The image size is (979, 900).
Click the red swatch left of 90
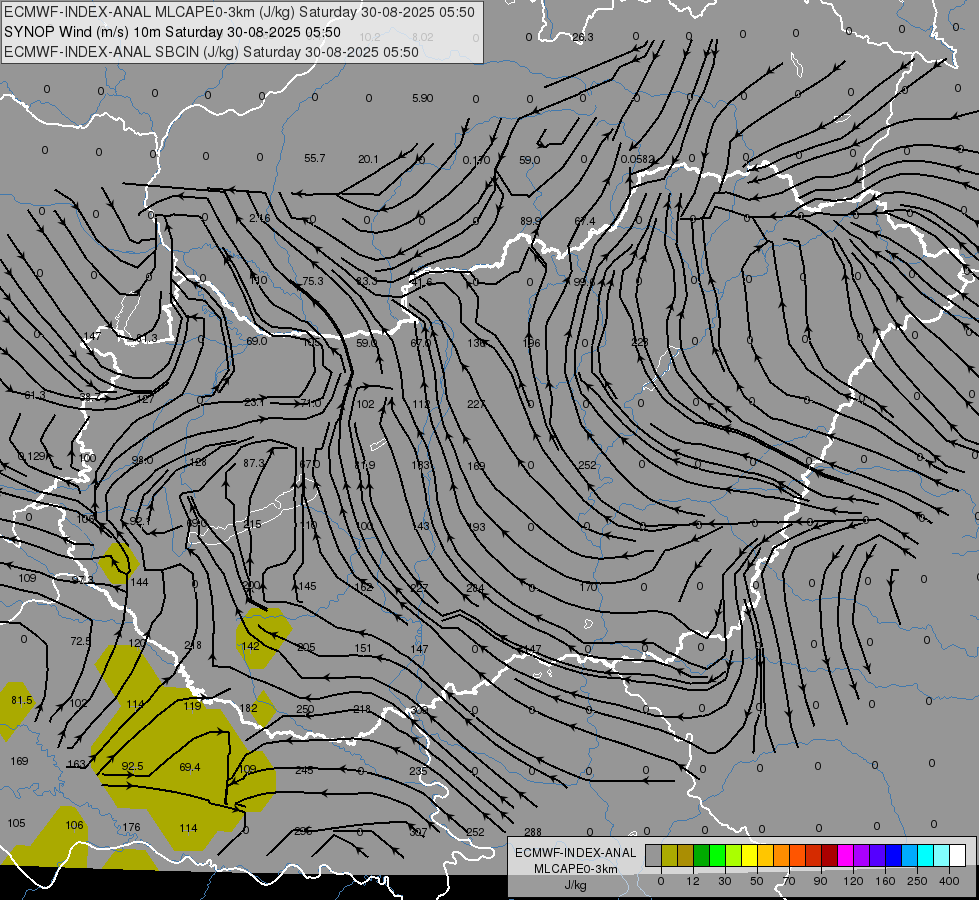click(814, 855)
